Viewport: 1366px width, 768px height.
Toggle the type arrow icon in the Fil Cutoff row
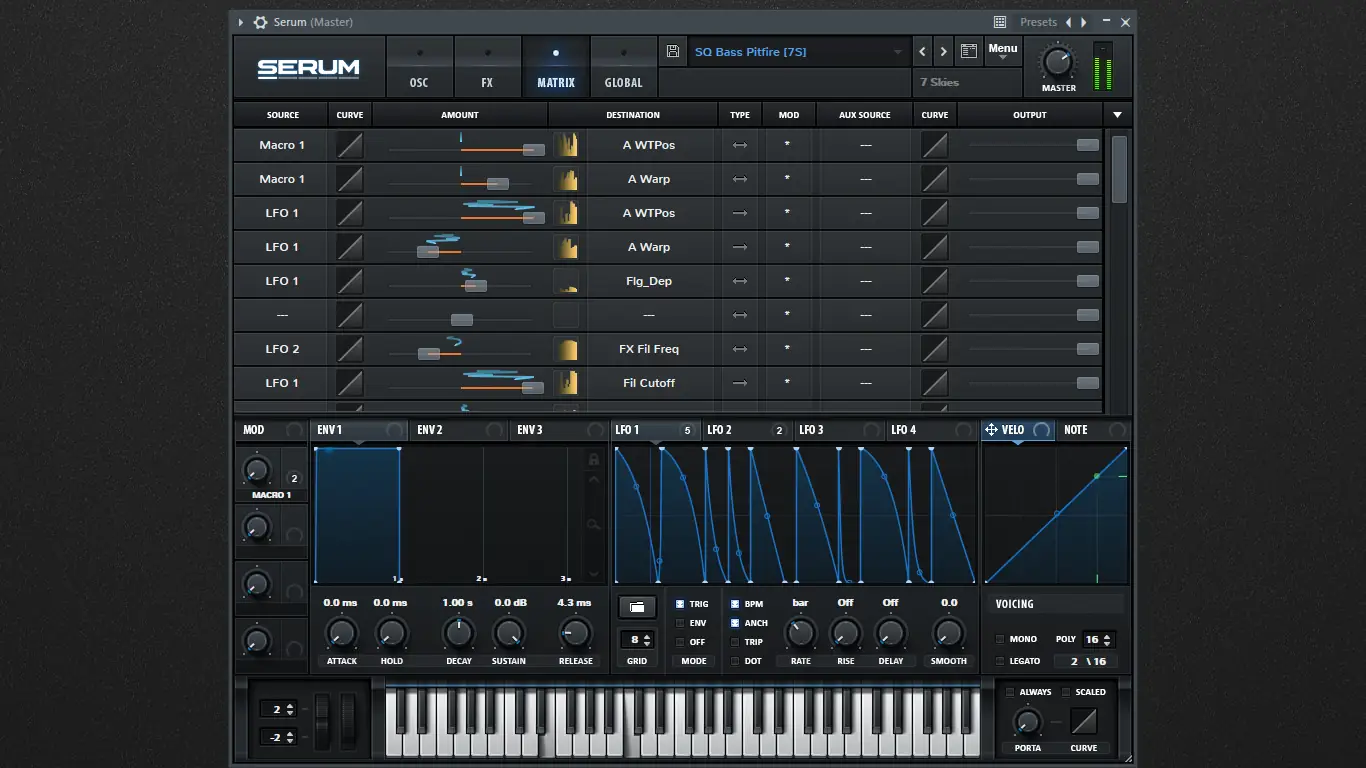[740, 383]
